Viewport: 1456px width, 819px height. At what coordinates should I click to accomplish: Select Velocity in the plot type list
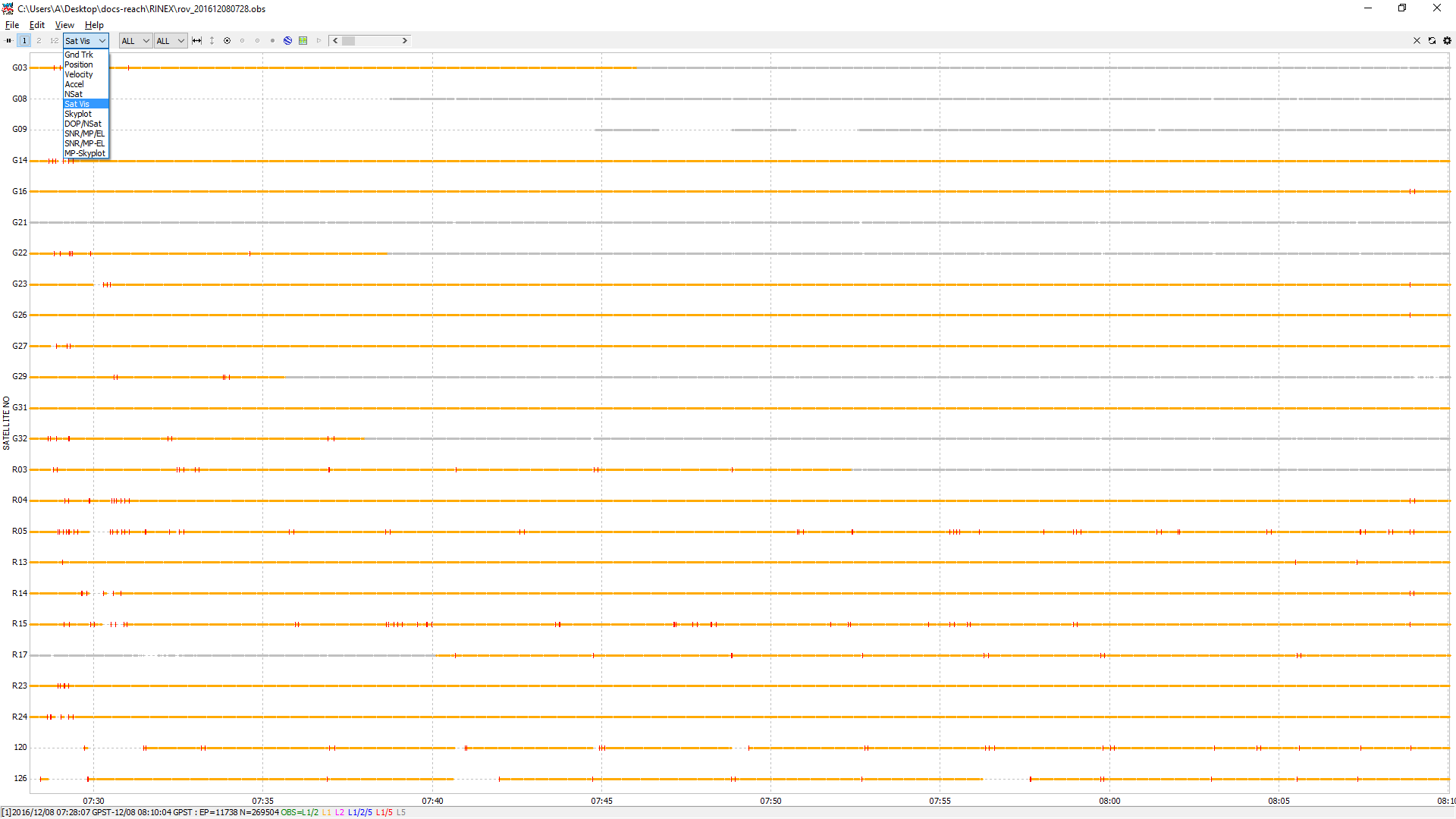tap(86, 74)
